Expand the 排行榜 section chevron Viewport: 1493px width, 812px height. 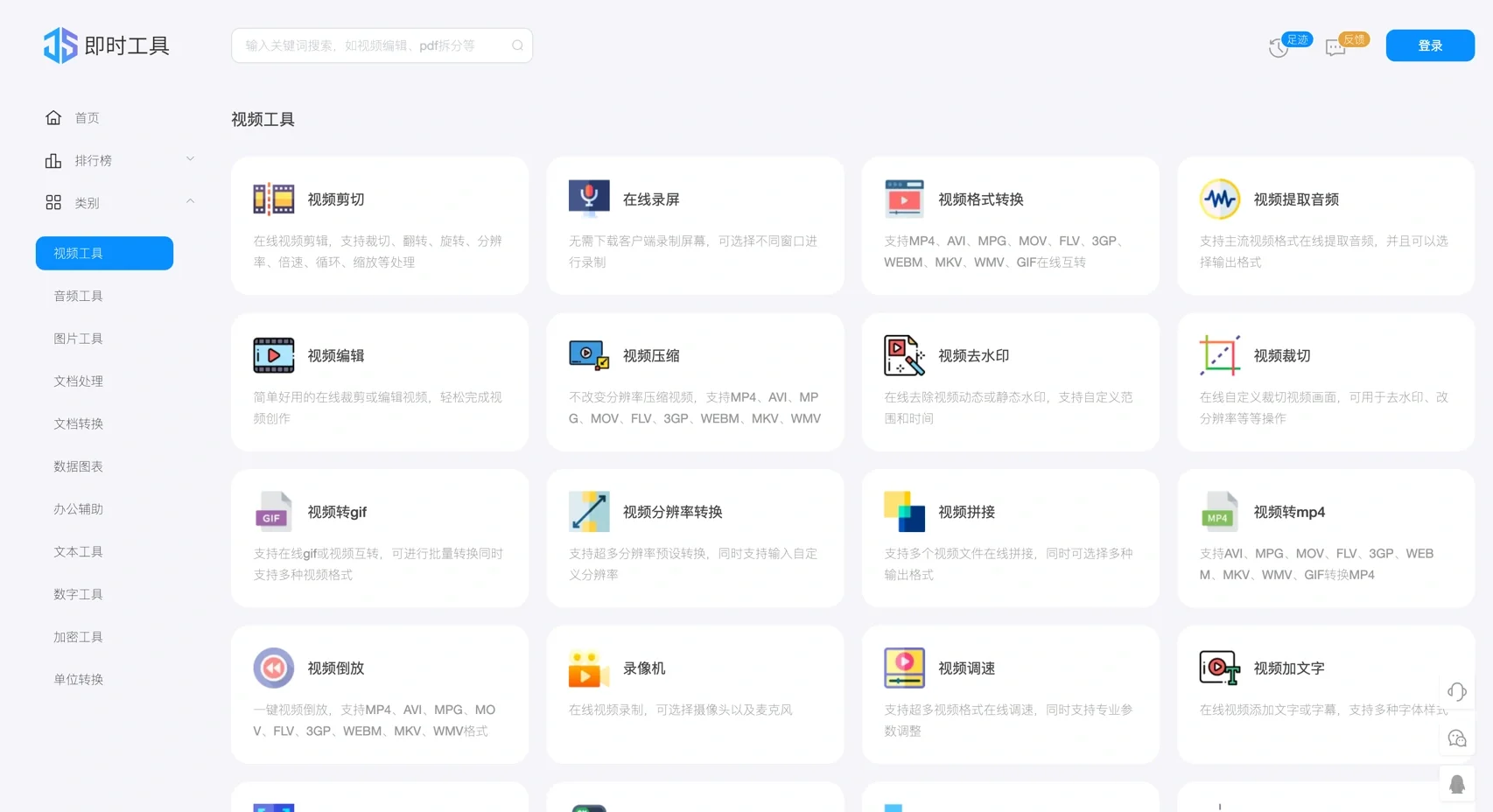click(x=190, y=158)
